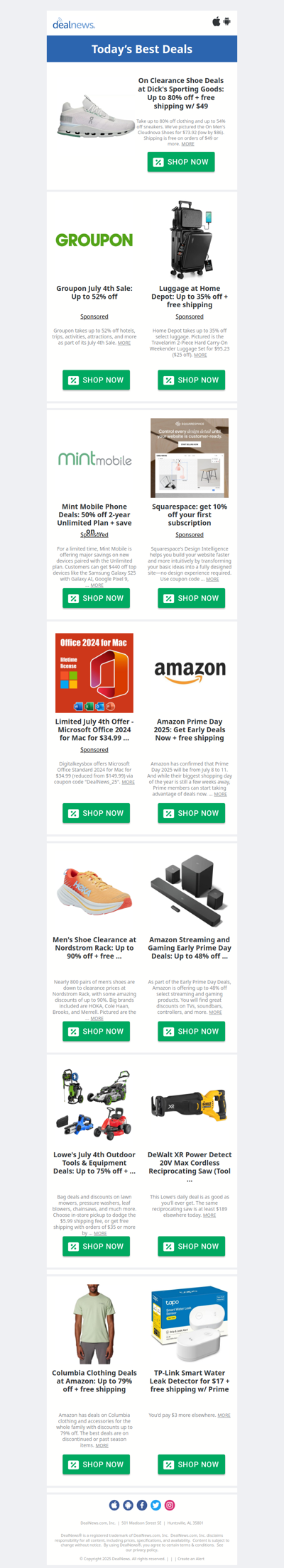Open the Twitter icon in the footer

click(155, 1505)
